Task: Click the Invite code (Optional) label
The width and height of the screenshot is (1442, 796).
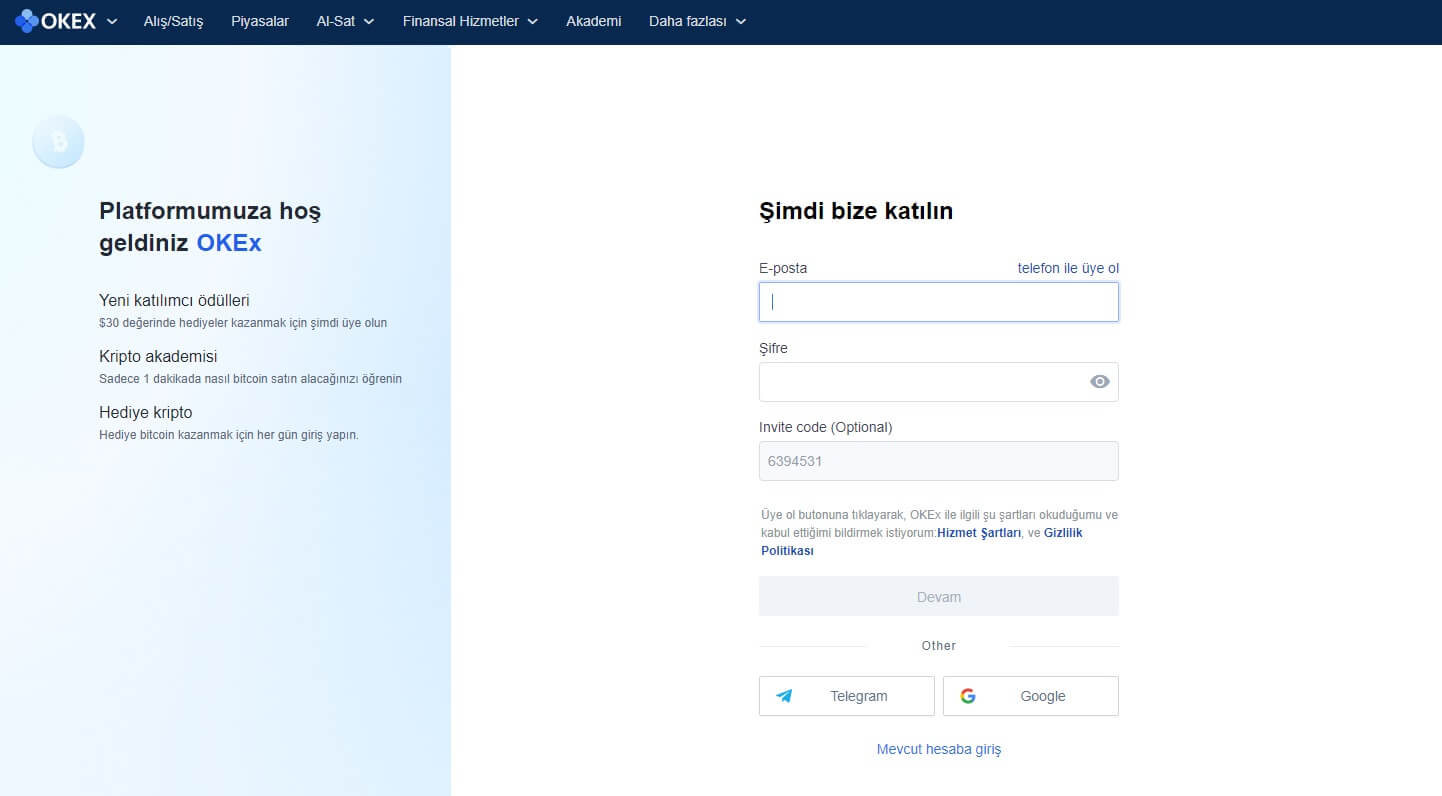Action: (x=825, y=427)
